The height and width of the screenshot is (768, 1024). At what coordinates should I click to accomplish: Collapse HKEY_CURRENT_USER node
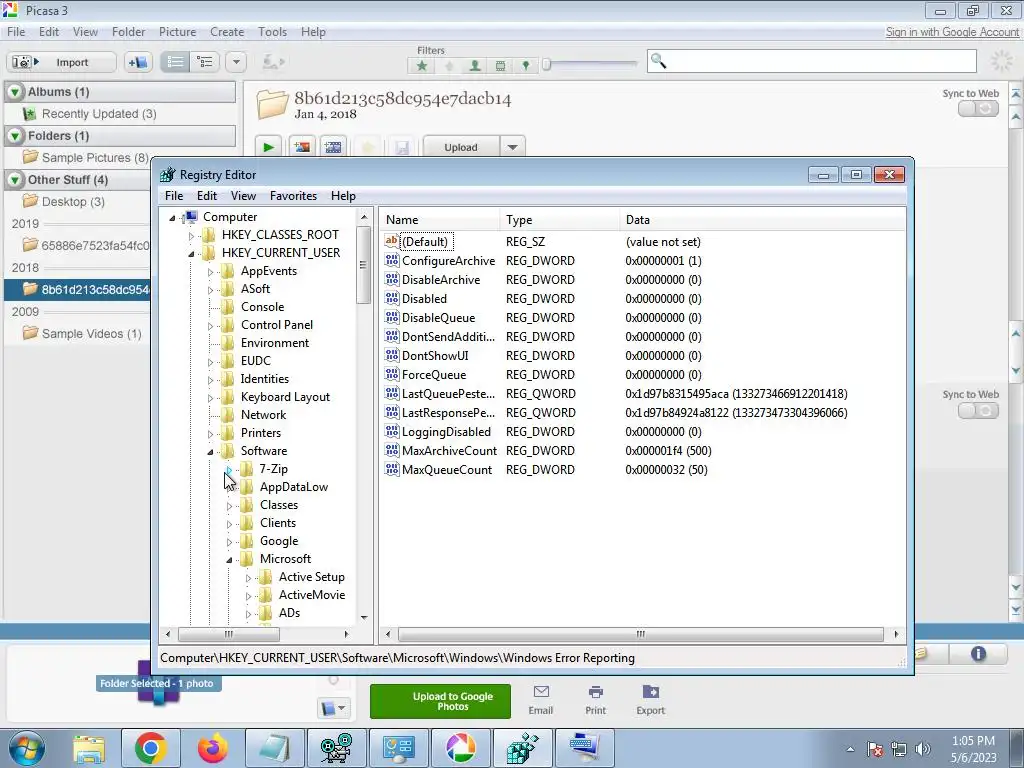coord(191,253)
